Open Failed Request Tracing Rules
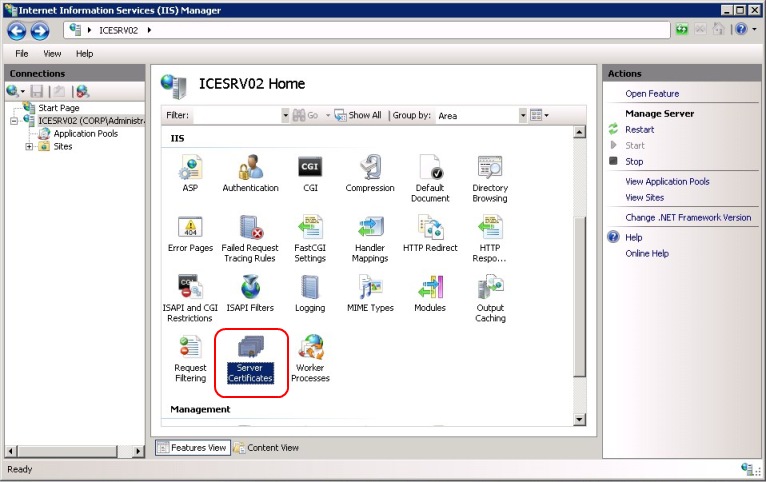Screen dimensions: 766x482 [x=250, y=238]
